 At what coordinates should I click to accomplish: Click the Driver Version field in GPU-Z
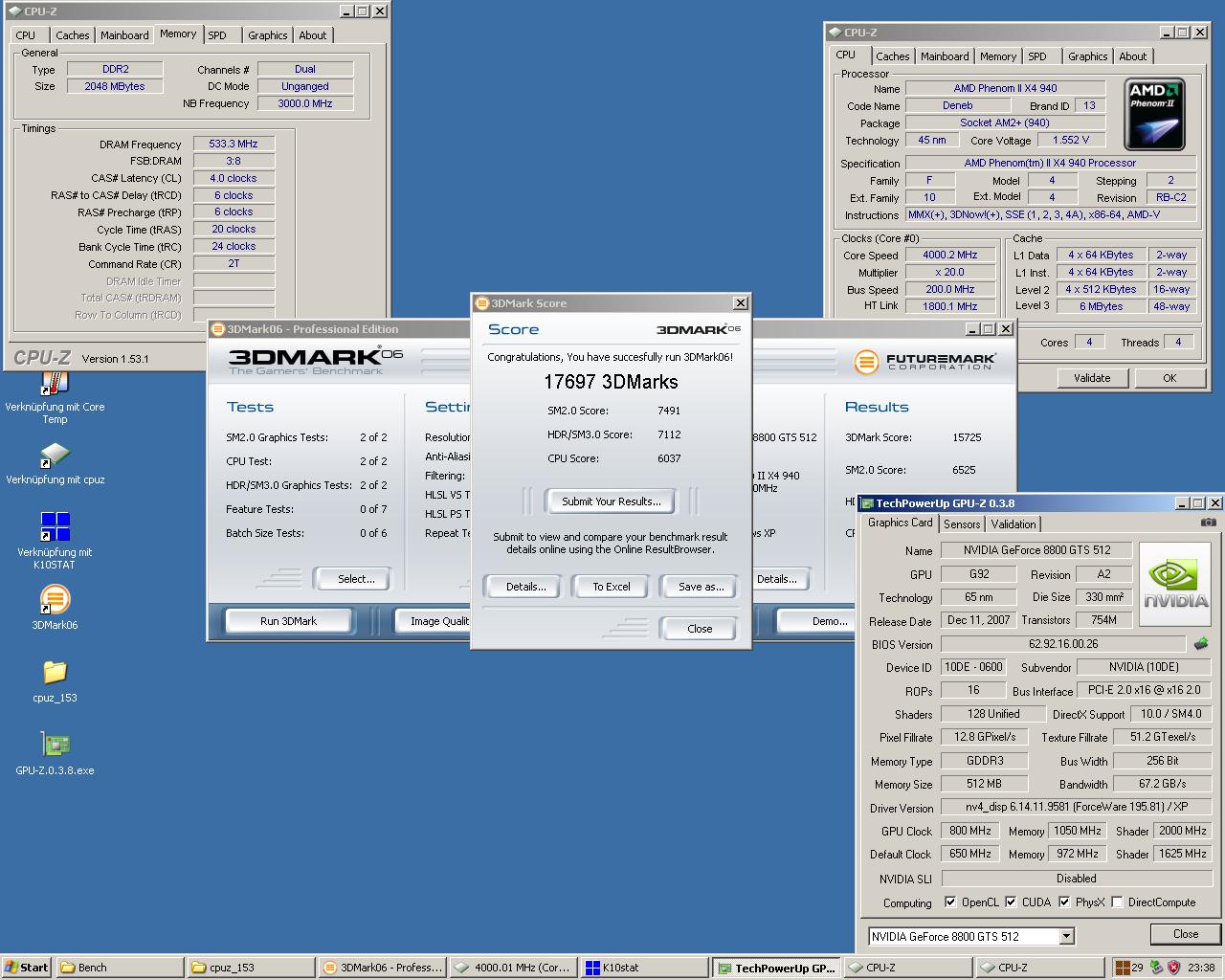coord(1077,807)
